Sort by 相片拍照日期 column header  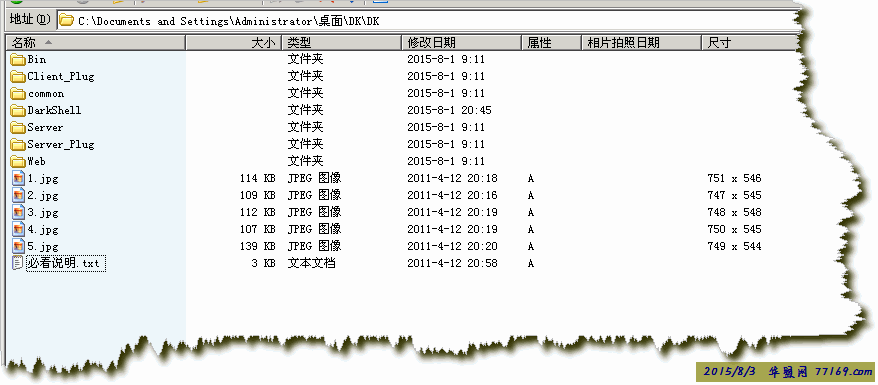pyautogui.click(x=641, y=43)
